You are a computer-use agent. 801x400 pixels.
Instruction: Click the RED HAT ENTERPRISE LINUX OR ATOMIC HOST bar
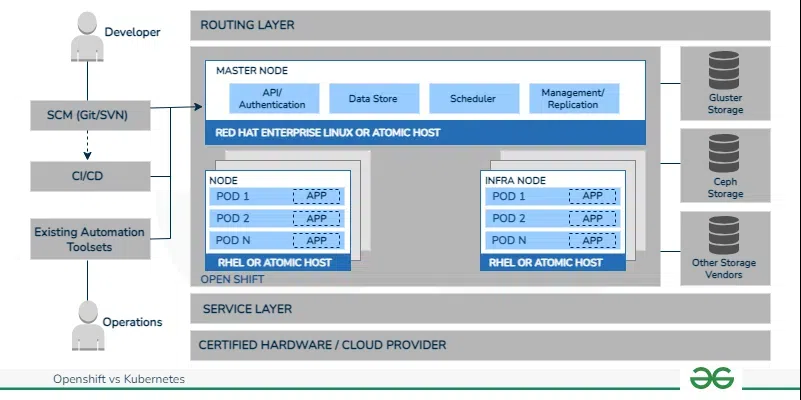coord(426,133)
